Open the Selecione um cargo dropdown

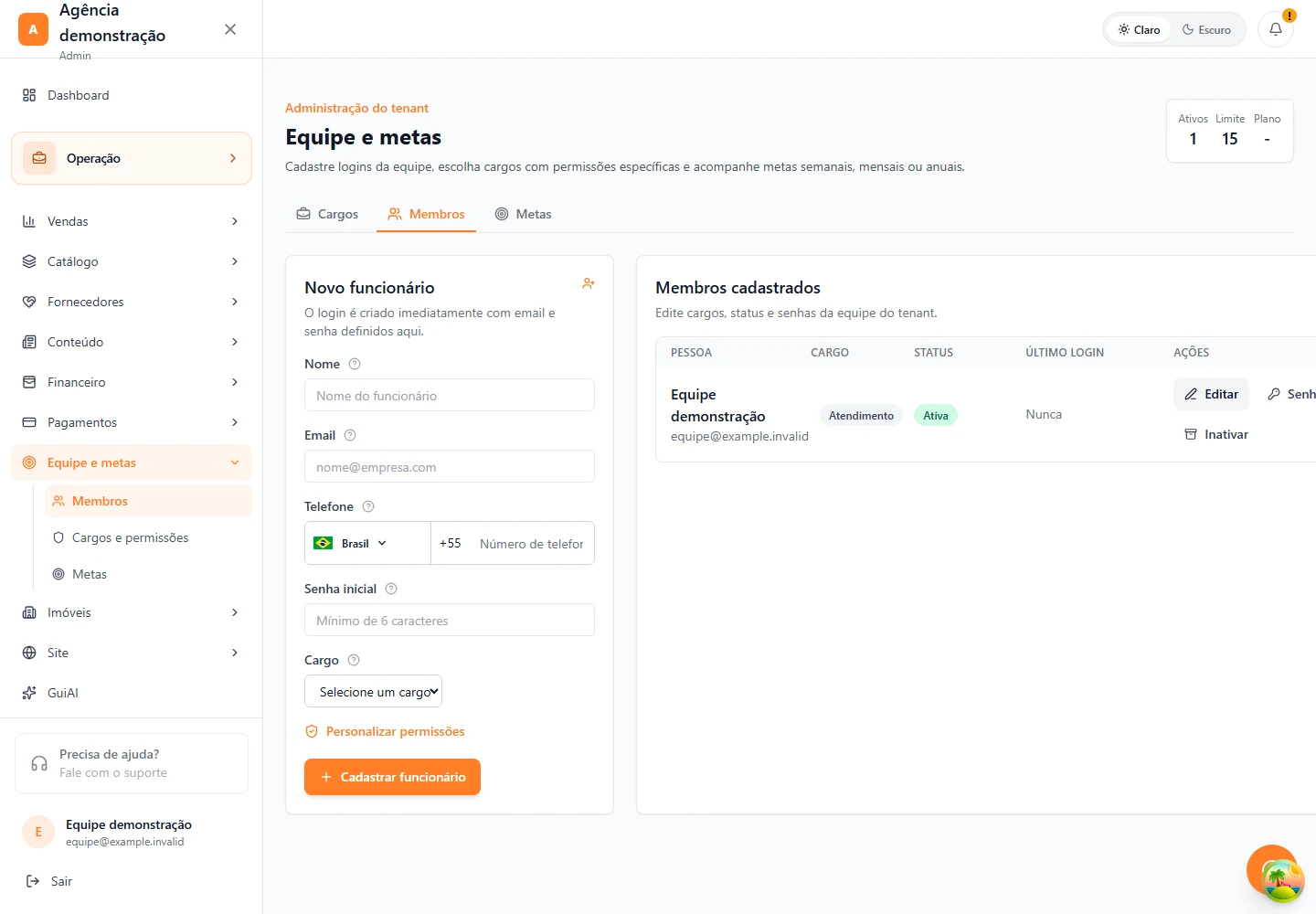coord(373,692)
